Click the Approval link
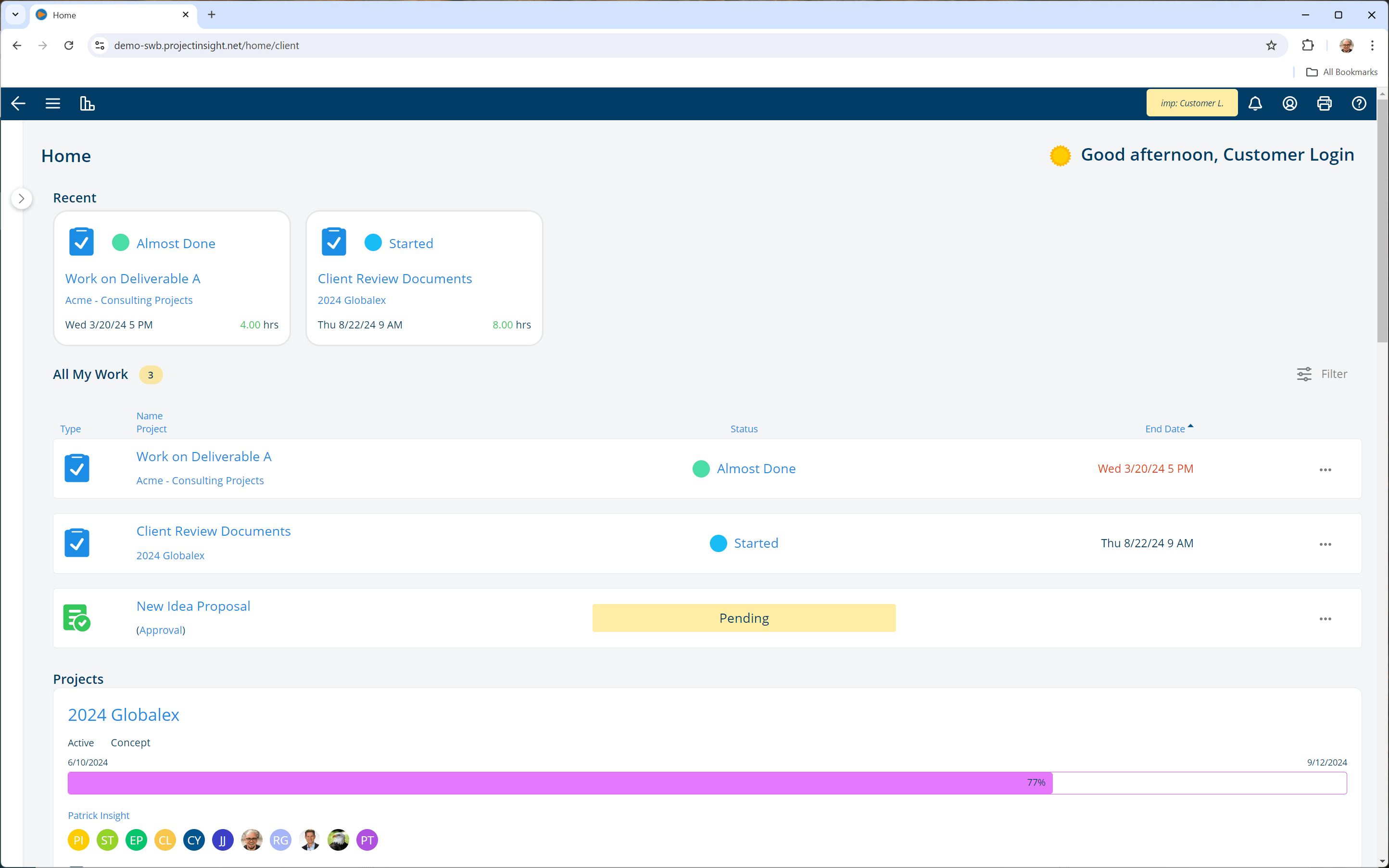 click(x=161, y=630)
